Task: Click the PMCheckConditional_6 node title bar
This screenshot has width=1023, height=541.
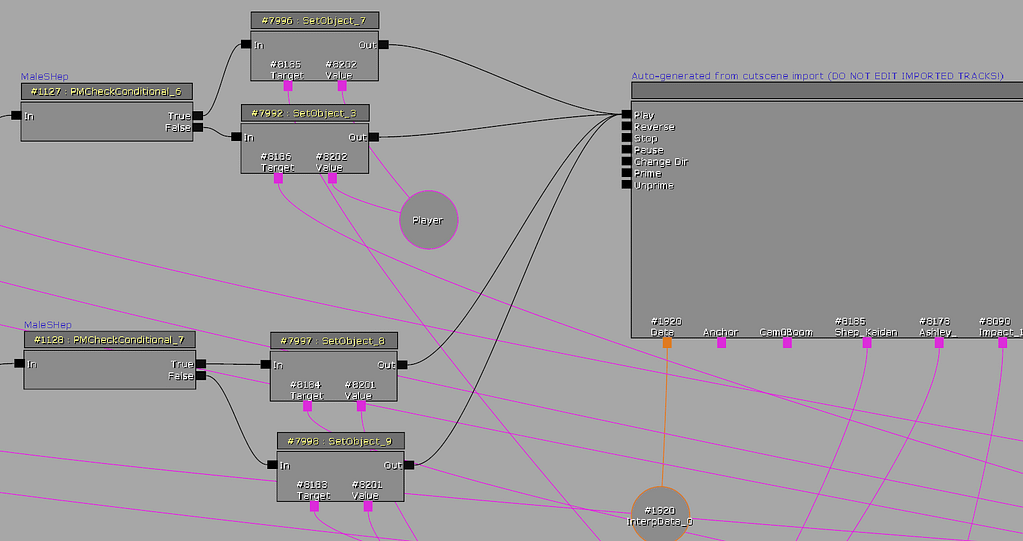Action: tap(106, 91)
